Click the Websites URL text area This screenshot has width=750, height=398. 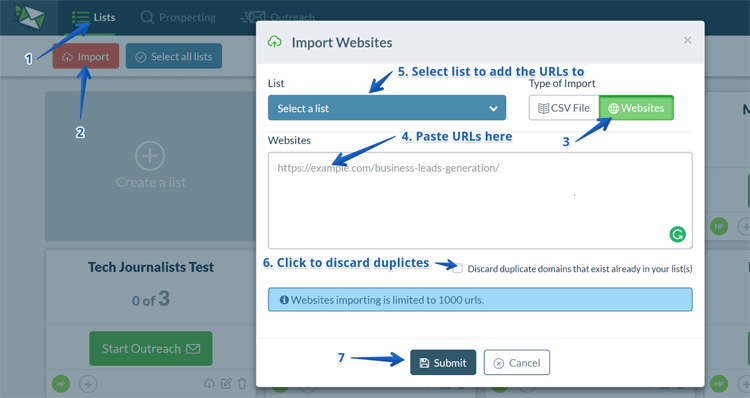coord(480,200)
